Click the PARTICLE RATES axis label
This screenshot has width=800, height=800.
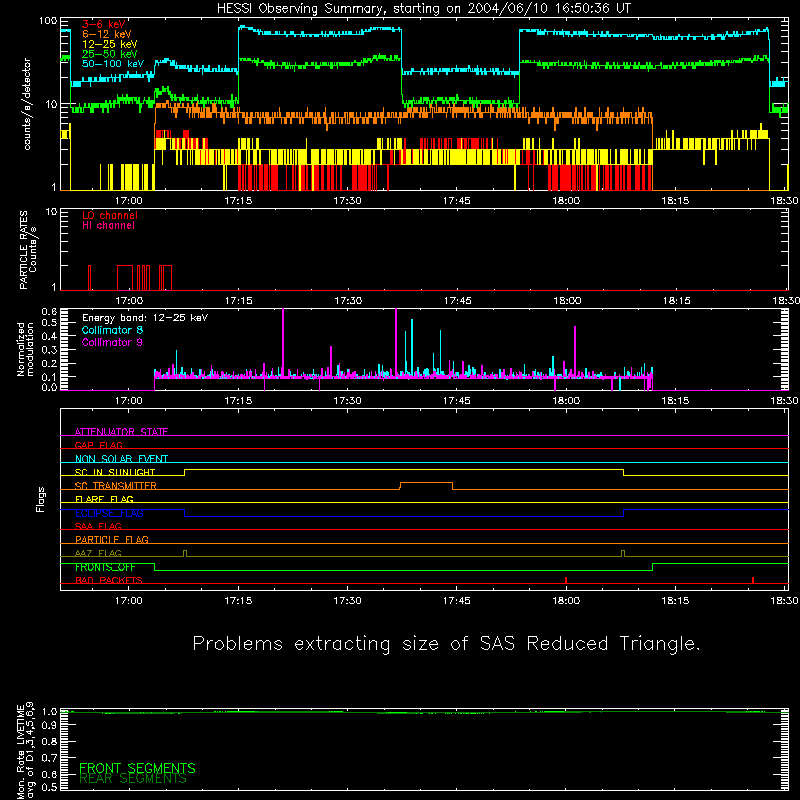coord(28,250)
